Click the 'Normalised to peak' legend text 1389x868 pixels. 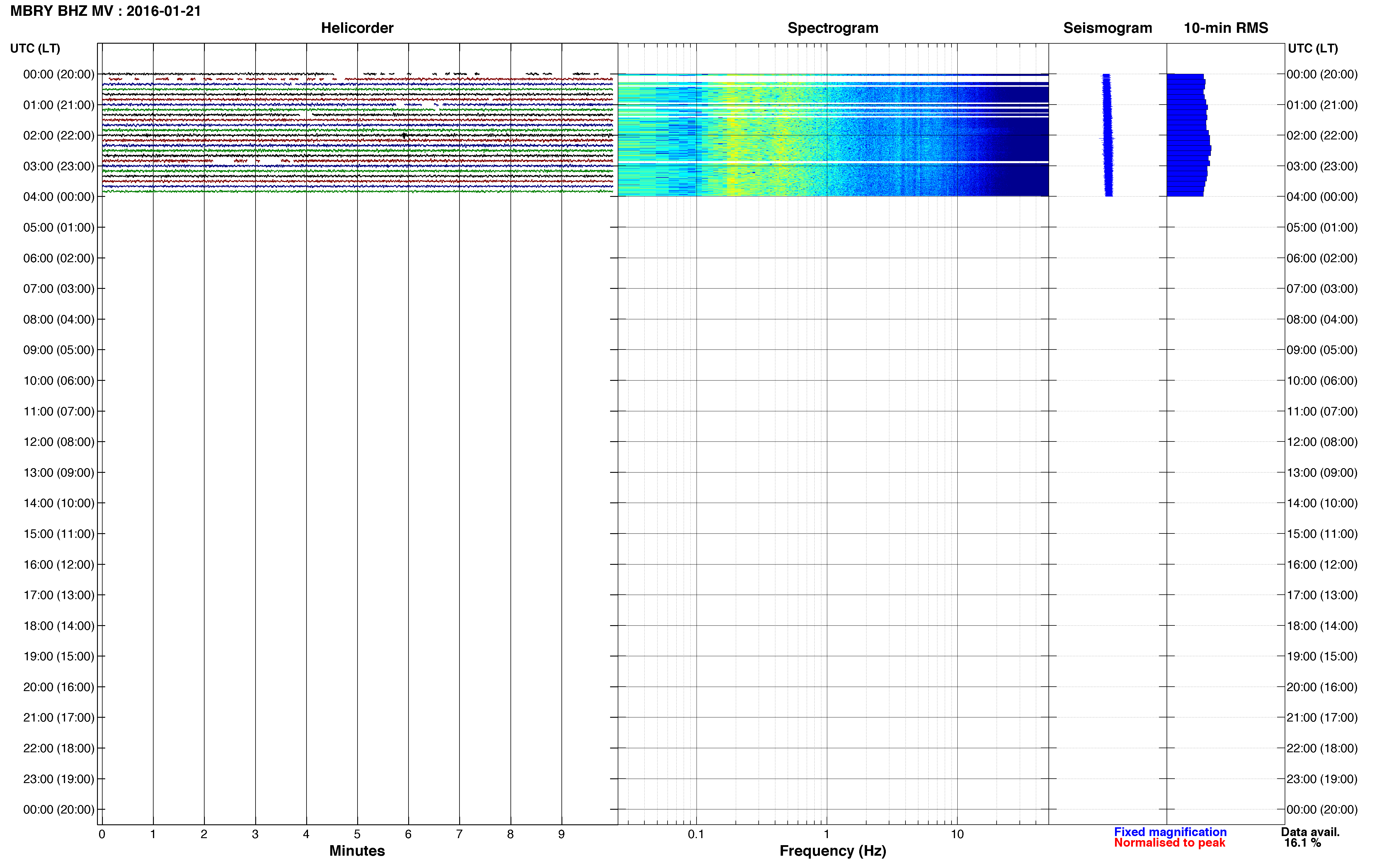(1170, 843)
